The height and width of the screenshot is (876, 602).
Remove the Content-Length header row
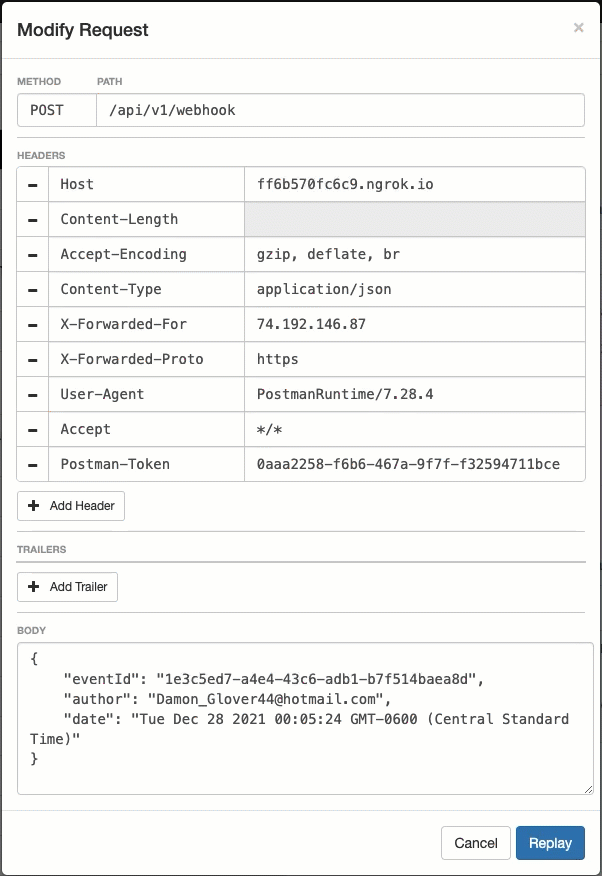pyautogui.click(x=33, y=220)
